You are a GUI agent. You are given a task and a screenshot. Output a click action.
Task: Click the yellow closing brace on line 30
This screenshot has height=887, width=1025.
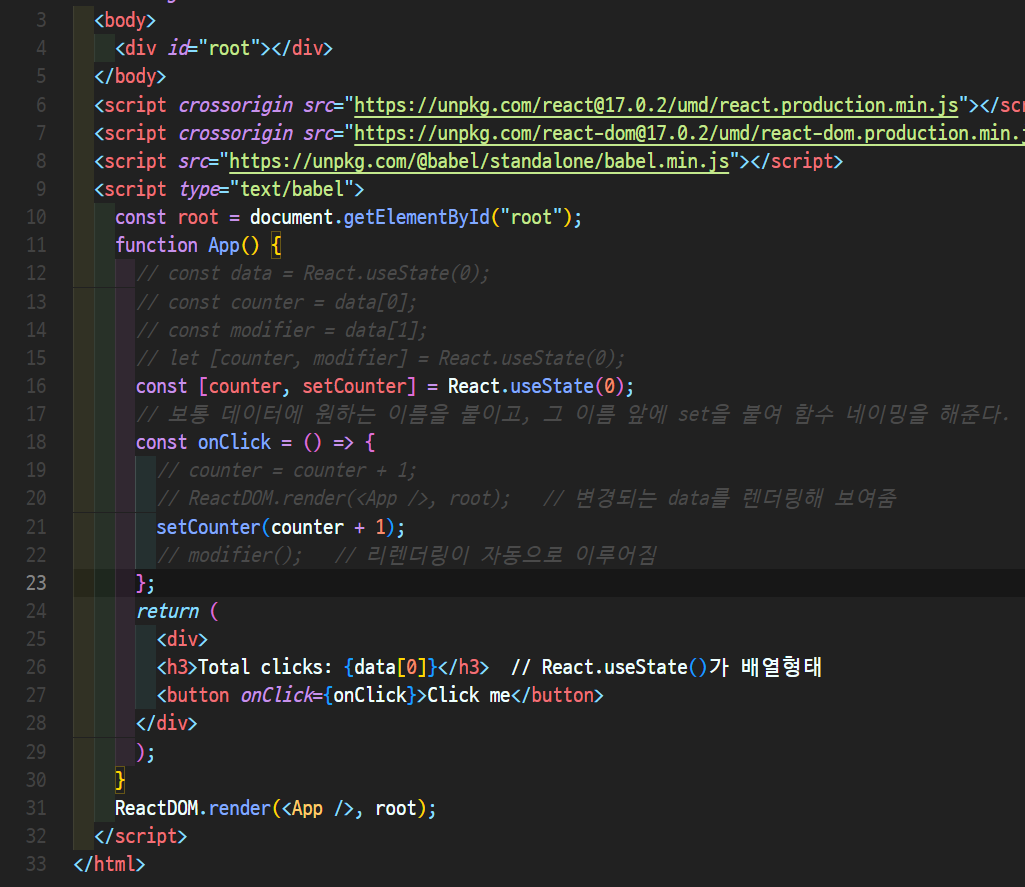120,780
